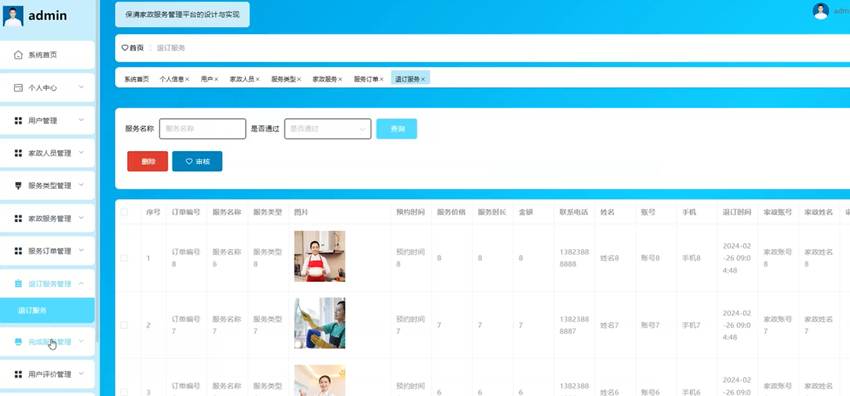The width and height of the screenshot is (850, 396).
Task: Click the platform title banner at top
Action: (x=182, y=15)
